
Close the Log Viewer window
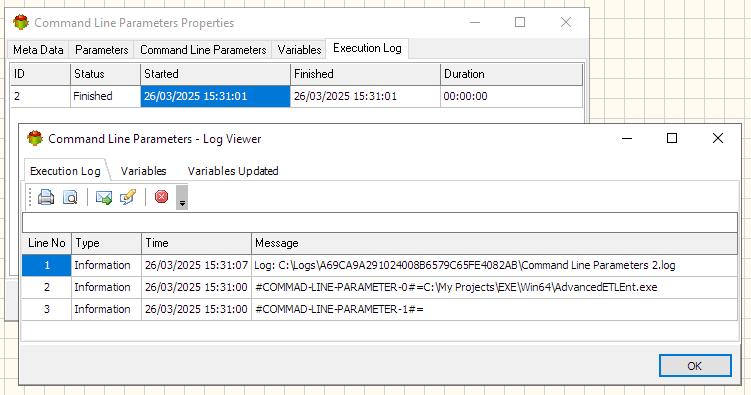pyautogui.click(x=717, y=138)
